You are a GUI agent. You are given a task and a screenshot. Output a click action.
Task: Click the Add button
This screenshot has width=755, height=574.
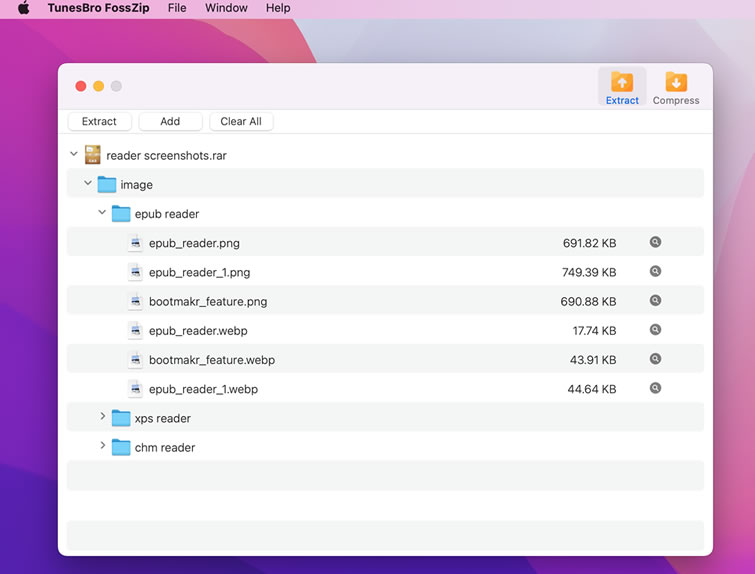170,121
